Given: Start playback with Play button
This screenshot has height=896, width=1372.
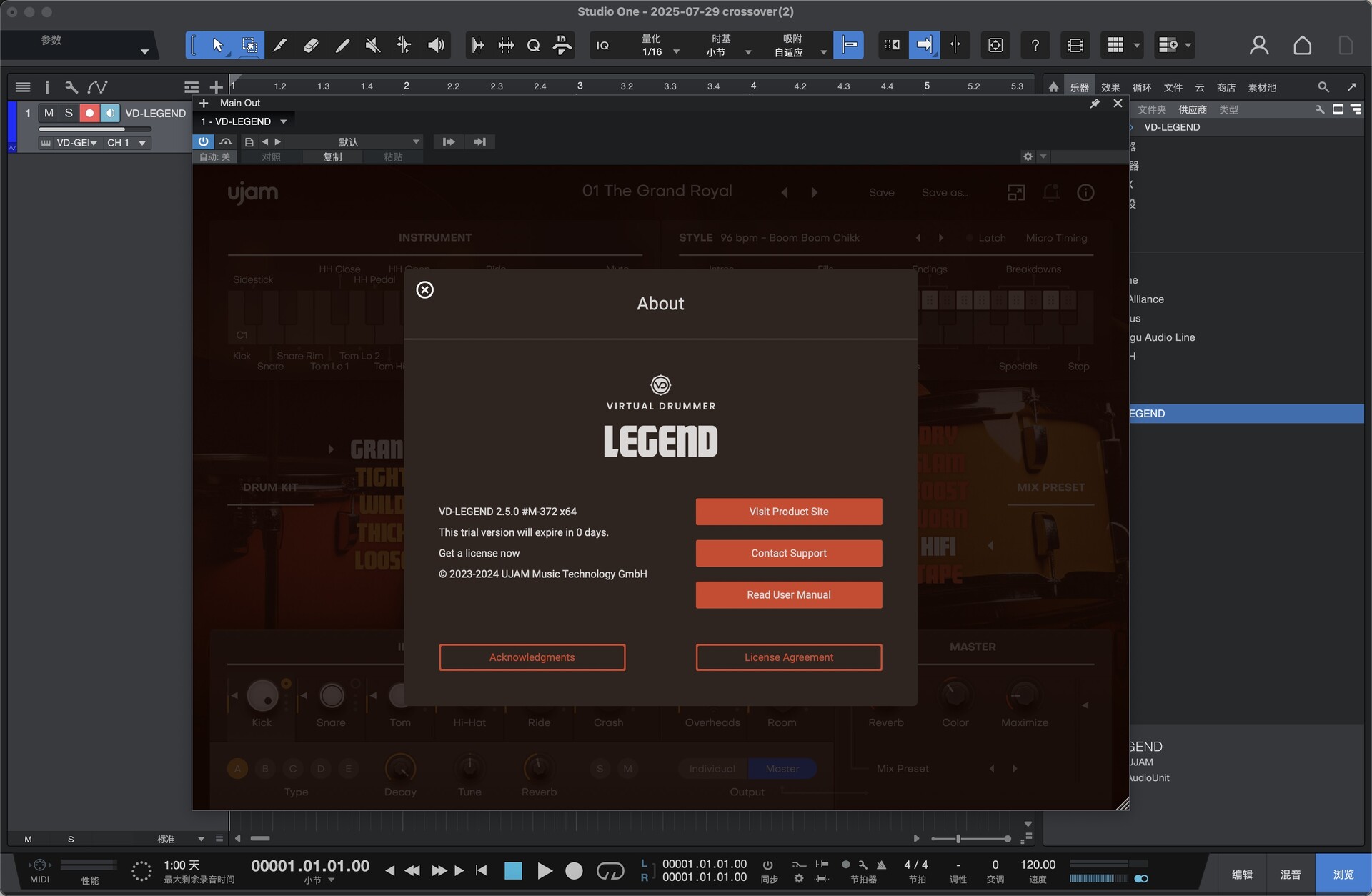Looking at the screenshot, I should tap(545, 871).
